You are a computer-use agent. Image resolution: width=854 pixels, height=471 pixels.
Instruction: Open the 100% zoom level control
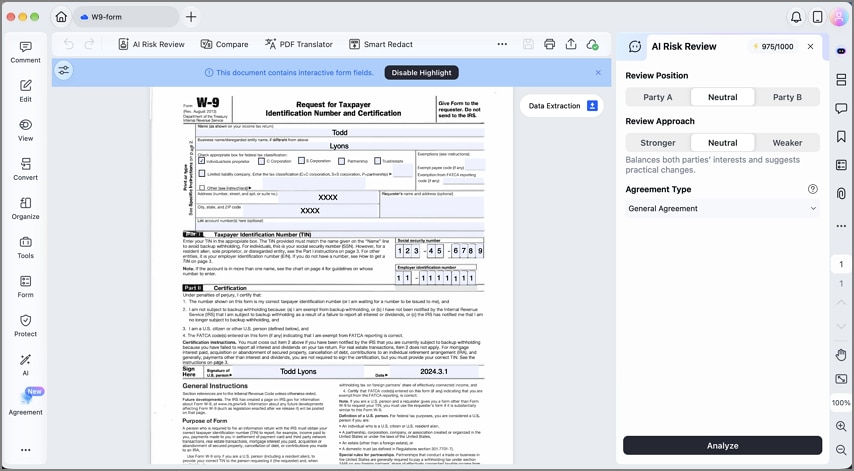[x=841, y=402]
